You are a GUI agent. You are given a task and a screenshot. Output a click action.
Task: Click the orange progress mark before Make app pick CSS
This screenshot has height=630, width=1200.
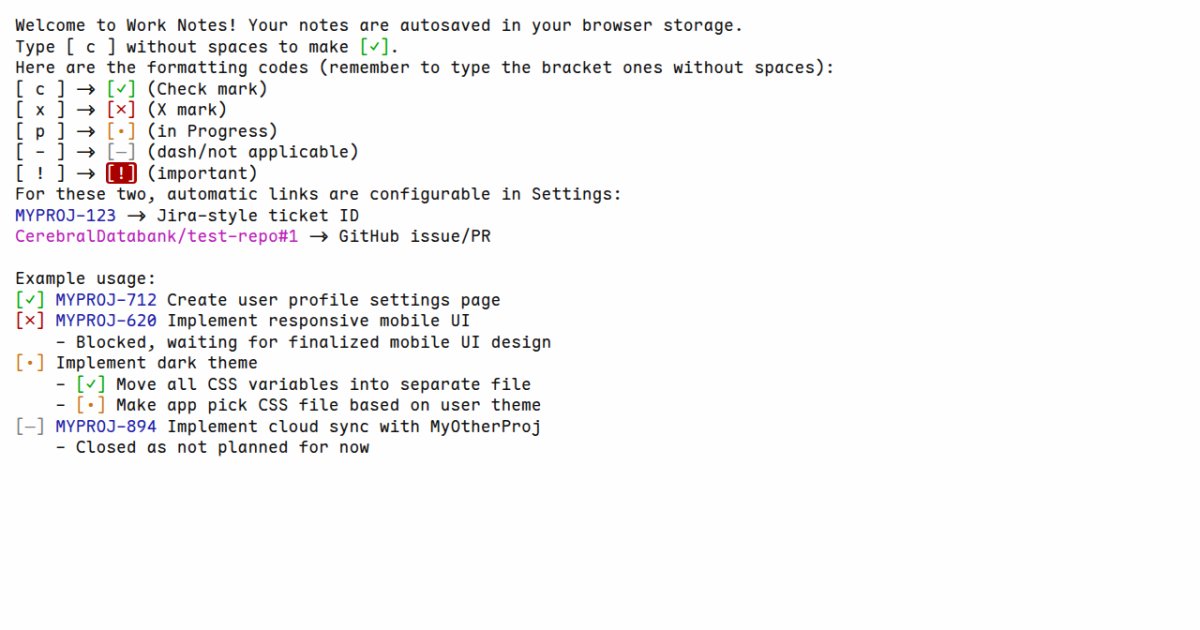tap(91, 405)
